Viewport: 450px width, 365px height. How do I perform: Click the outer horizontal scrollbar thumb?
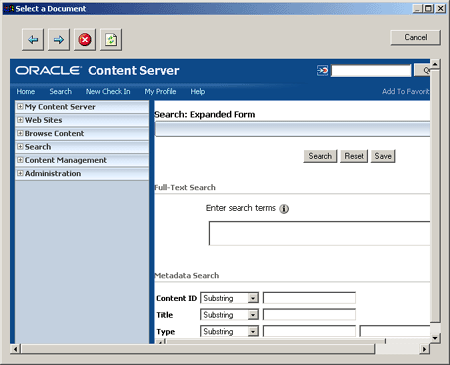click(198, 349)
